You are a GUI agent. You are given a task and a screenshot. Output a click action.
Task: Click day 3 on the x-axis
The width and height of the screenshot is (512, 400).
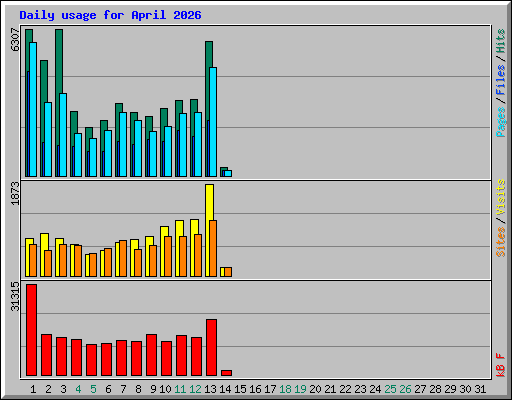pyautogui.click(x=63, y=389)
